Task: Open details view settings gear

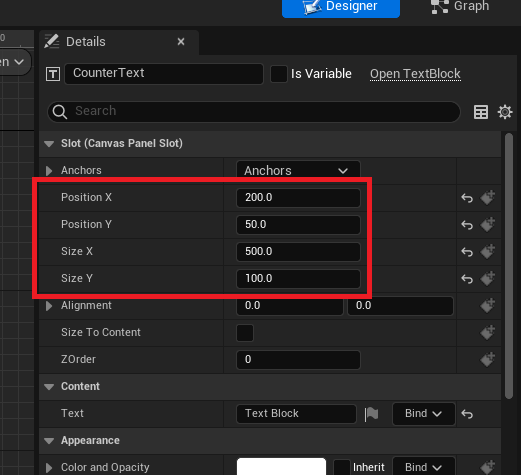Action: (505, 112)
